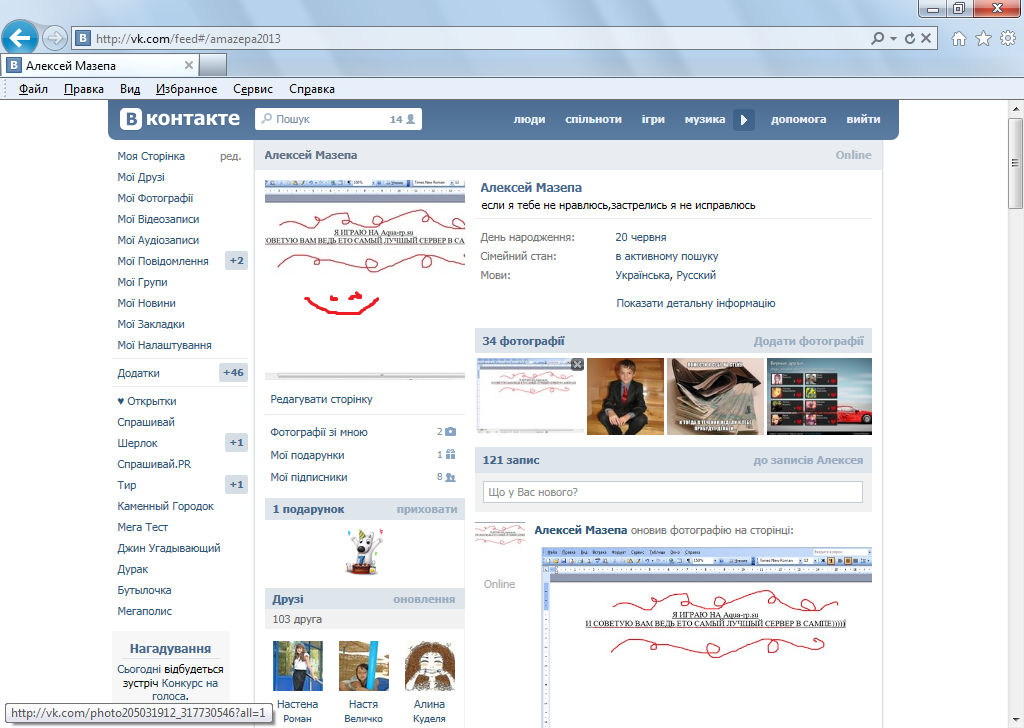Open Мої Фотографії in sidebar

155,198
